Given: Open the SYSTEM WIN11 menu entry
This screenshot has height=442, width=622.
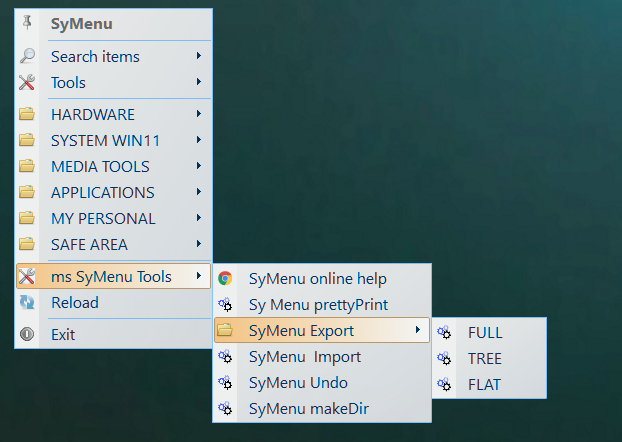Looking at the screenshot, I should pyautogui.click(x=113, y=140).
